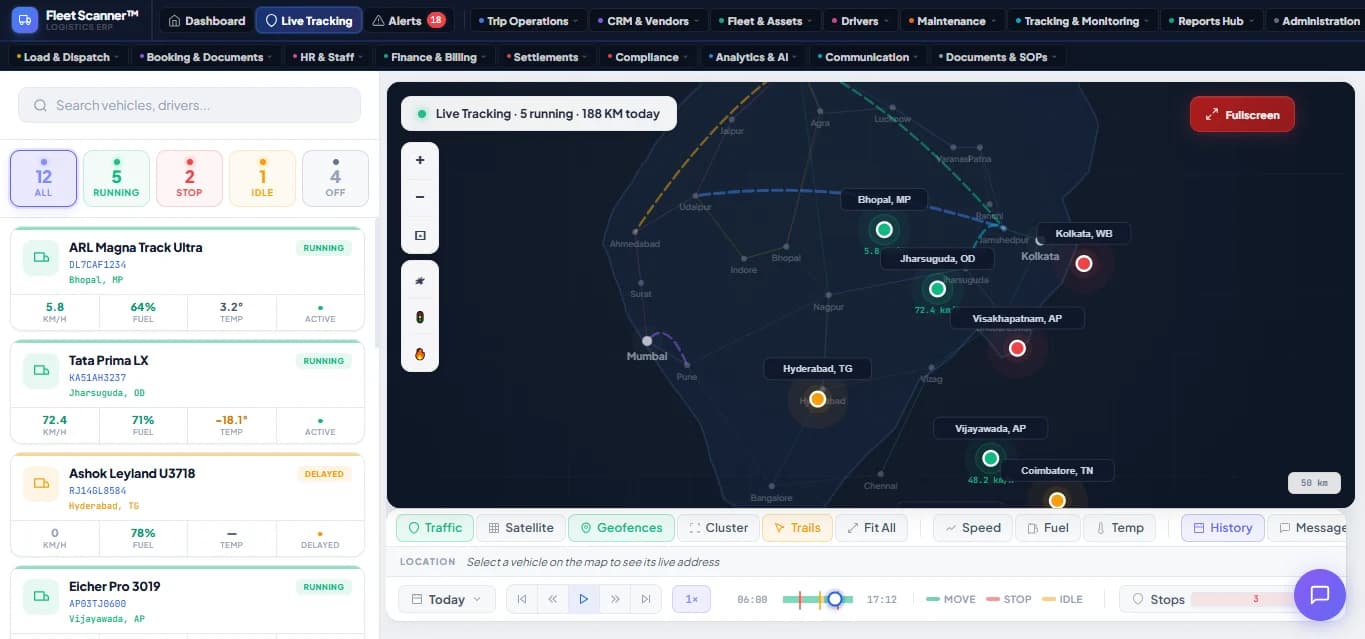Expand the Compliance menu
1365x639 pixels.
[x=646, y=57]
